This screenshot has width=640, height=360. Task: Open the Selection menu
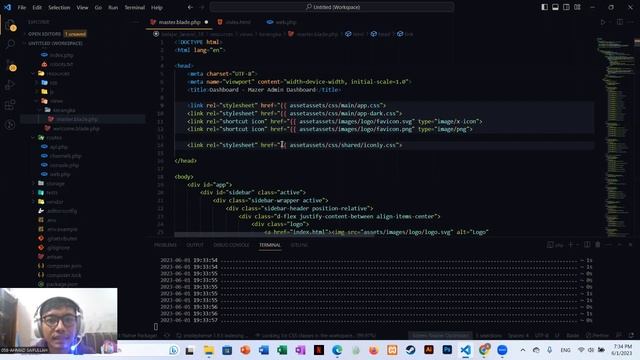click(59, 7)
